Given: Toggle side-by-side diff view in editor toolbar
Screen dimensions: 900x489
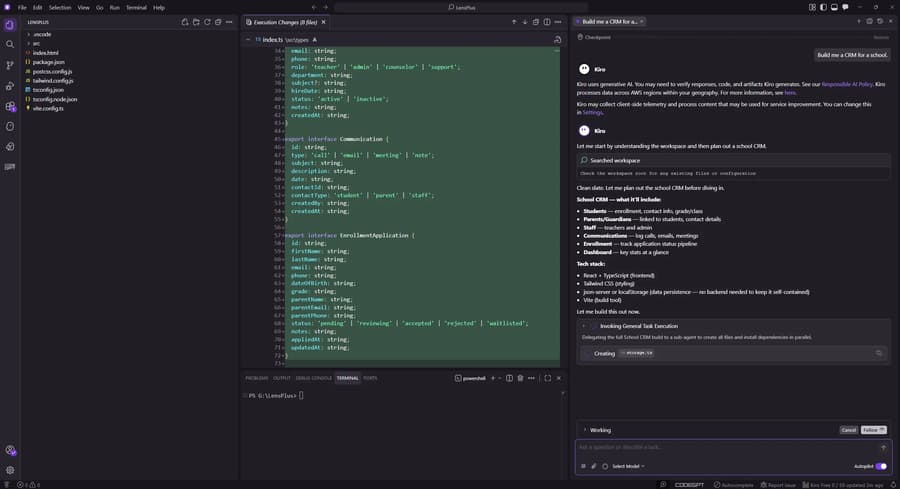Looking at the screenshot, I should click(x=547, y=22).
